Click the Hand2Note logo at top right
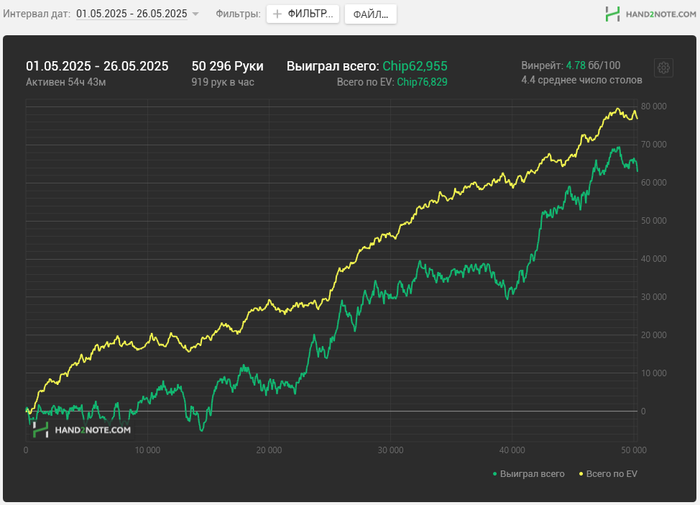This screenshot has height=505, width=700. (650, 14)
